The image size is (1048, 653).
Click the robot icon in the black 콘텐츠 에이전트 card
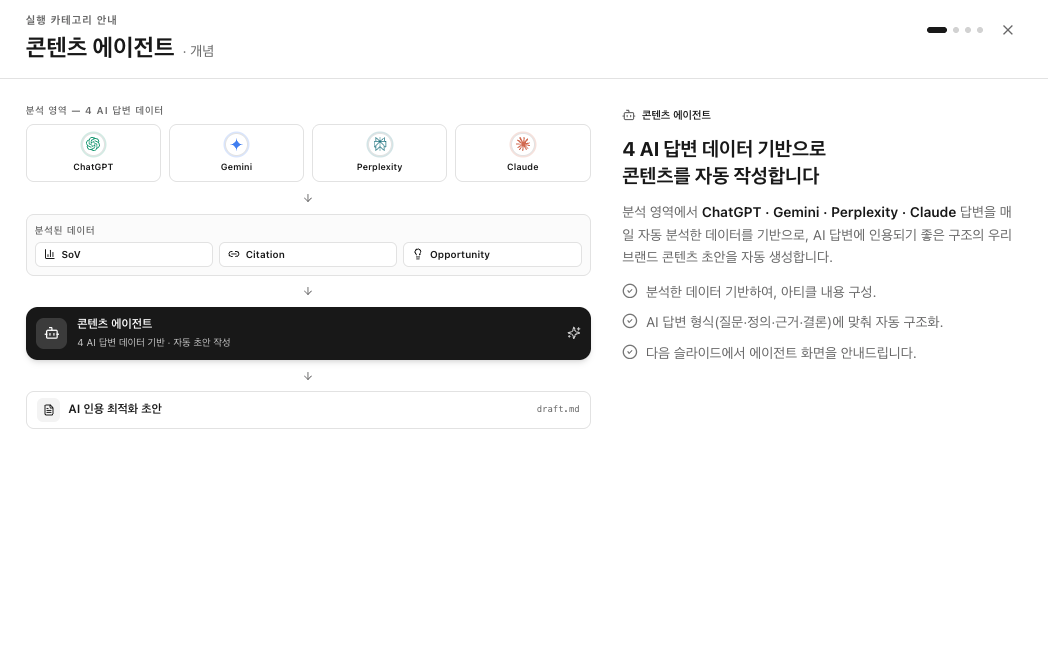point(51,334)
